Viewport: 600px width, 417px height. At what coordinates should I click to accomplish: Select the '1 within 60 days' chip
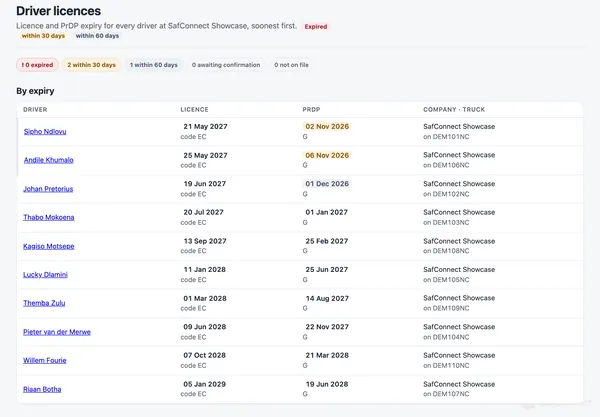click(x=153, y=65)
